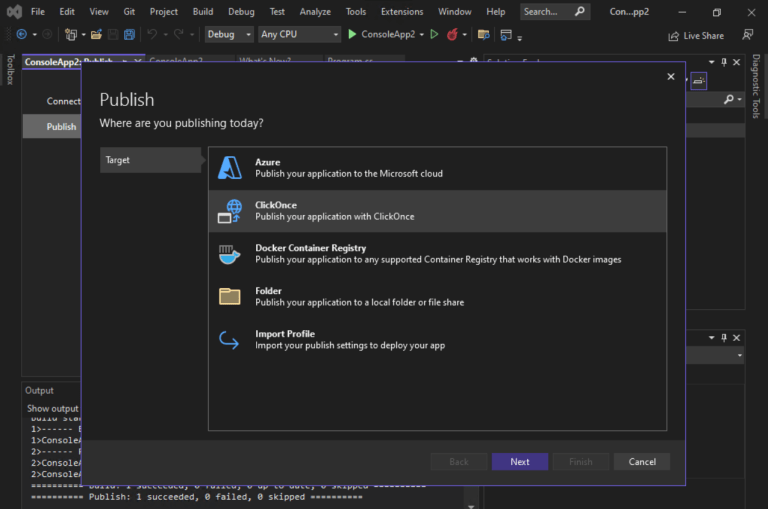The height and width of the screenshot is (509, 768).
Task: Click the Save All toolbar icon
Action: click(129, 34)
